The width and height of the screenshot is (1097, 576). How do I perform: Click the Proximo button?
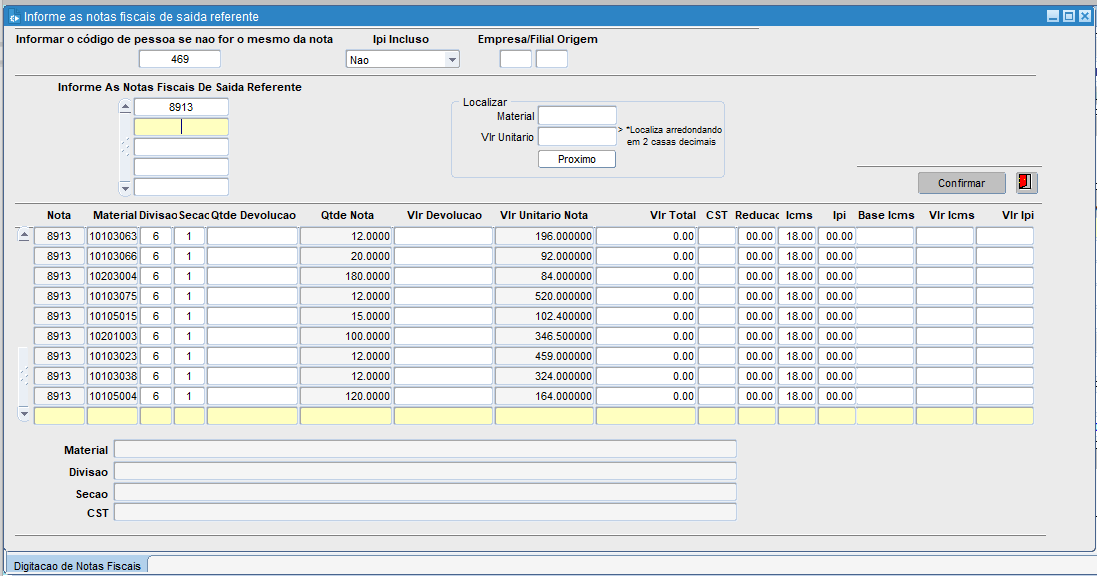576,159
